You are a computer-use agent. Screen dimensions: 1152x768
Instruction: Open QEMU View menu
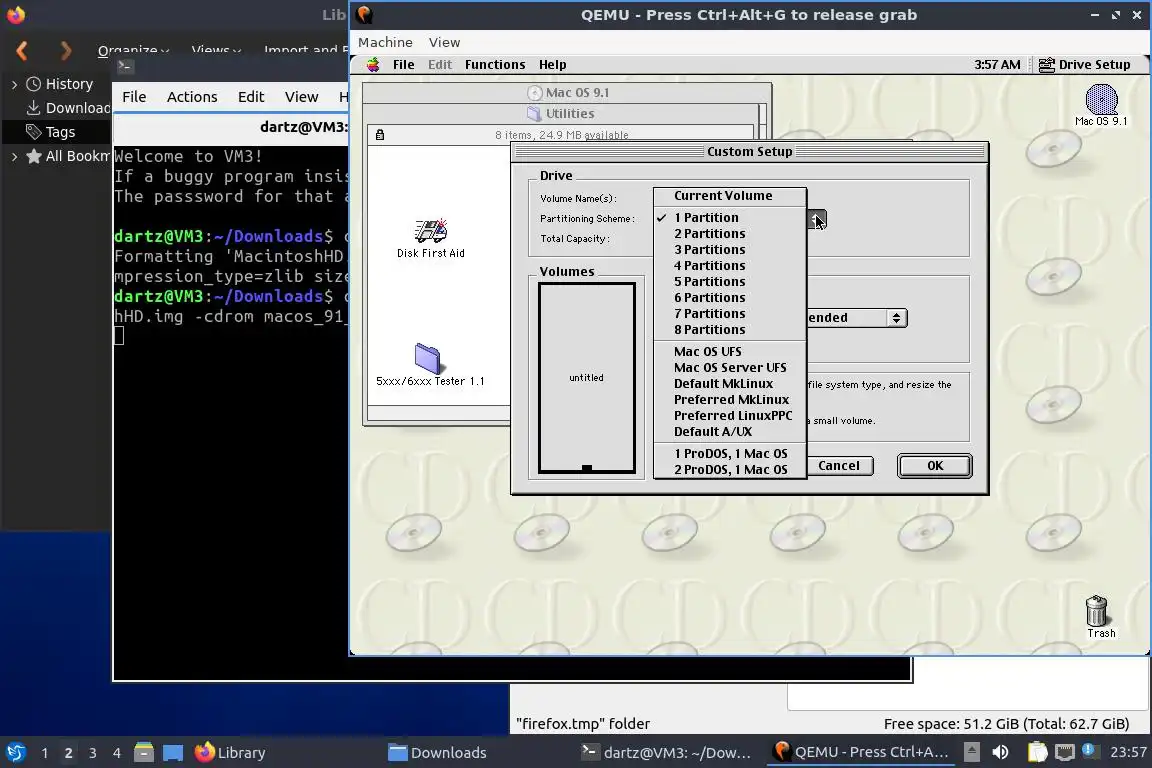click(444, 43)
